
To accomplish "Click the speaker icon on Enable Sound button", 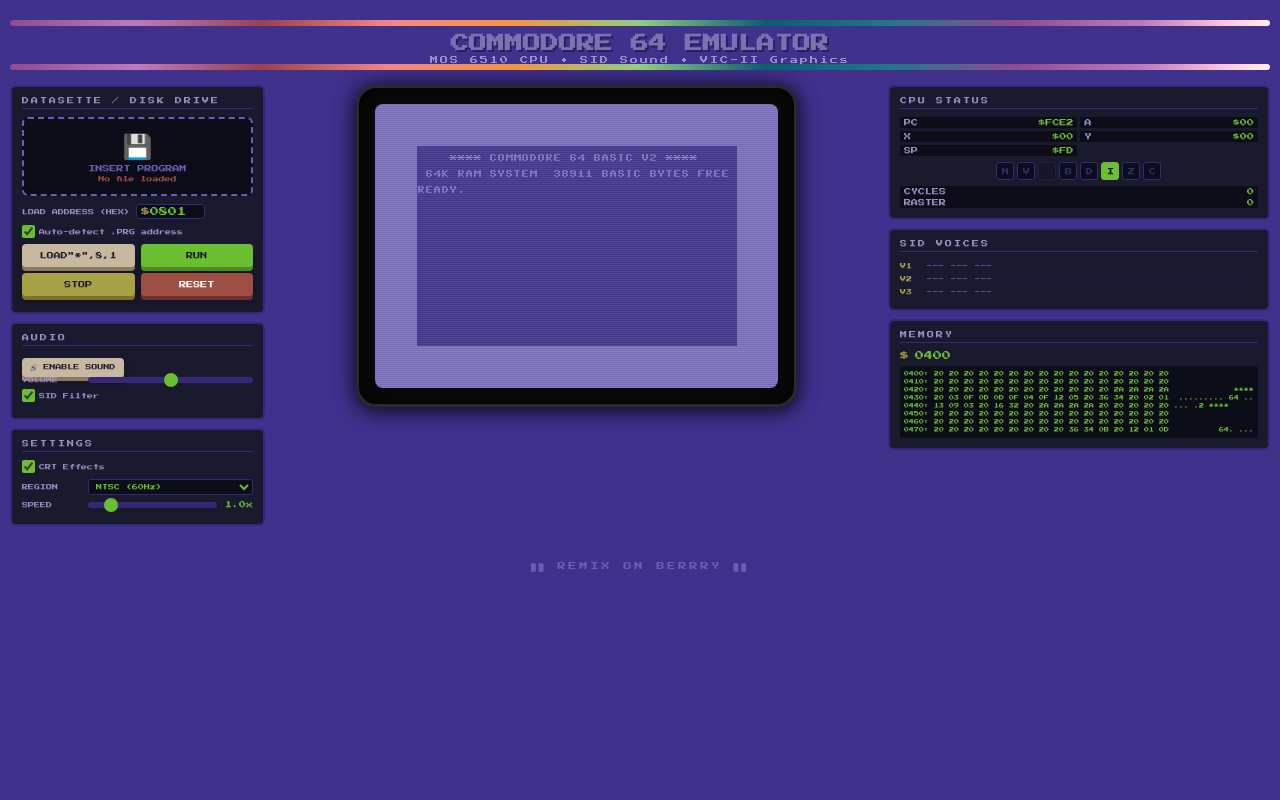I will click(x=33, y=367).
